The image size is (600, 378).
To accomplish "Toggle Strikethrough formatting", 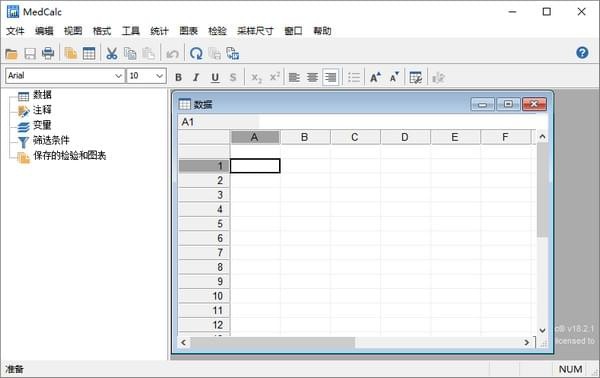I will (x=233, y=77).
